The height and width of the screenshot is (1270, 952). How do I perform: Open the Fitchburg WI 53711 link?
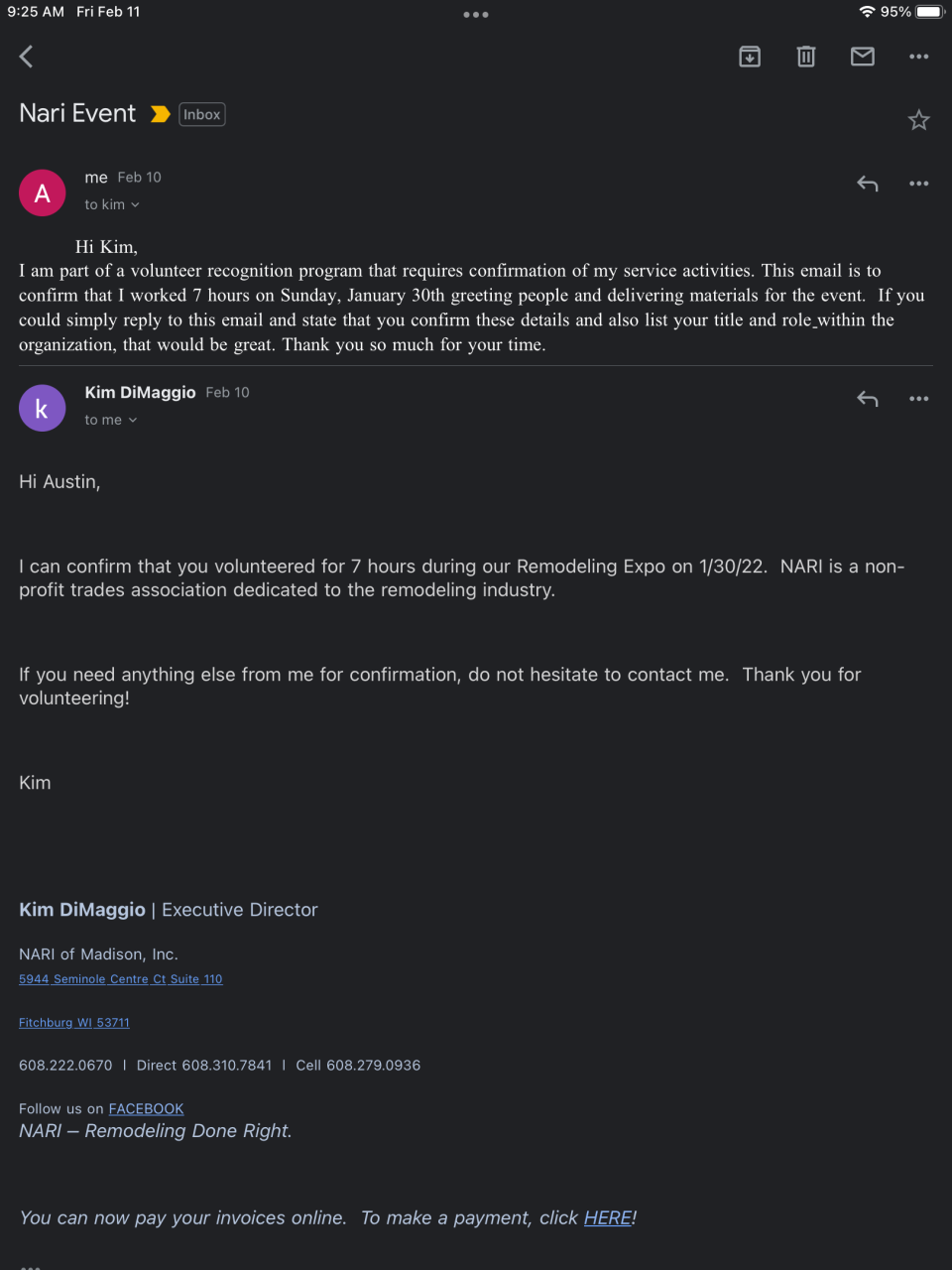(x=74, y=1023)
